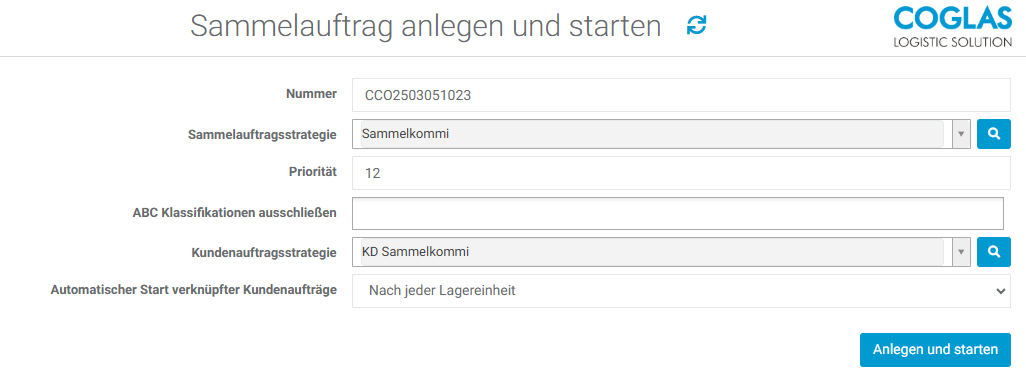Open search for Sammelauftragsstrategie via magnifier button
Image resolution: width=1026 pixels, height=380 pixels.
[994, 134]
